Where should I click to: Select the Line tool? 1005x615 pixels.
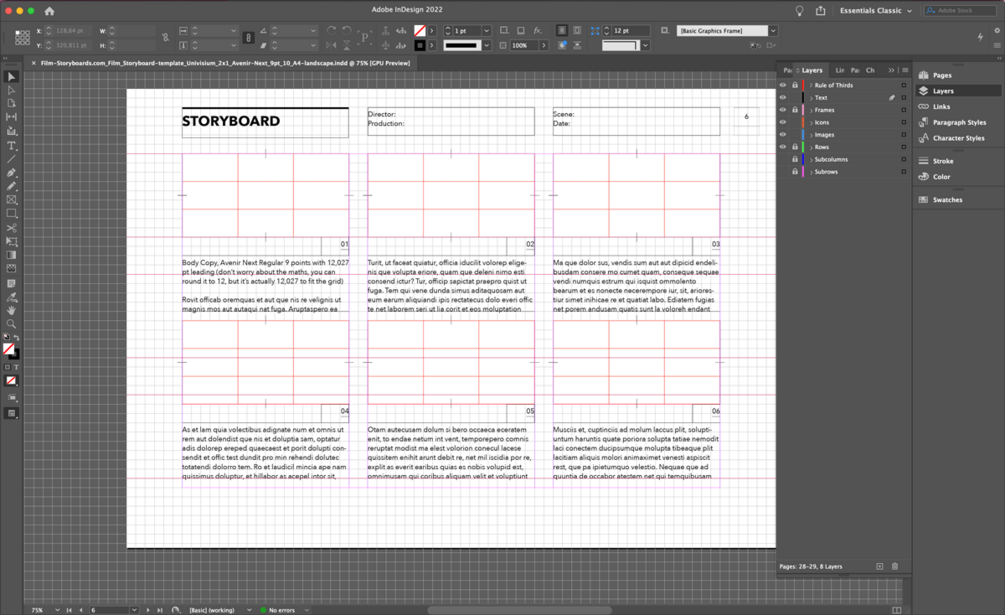coord(11,159)
